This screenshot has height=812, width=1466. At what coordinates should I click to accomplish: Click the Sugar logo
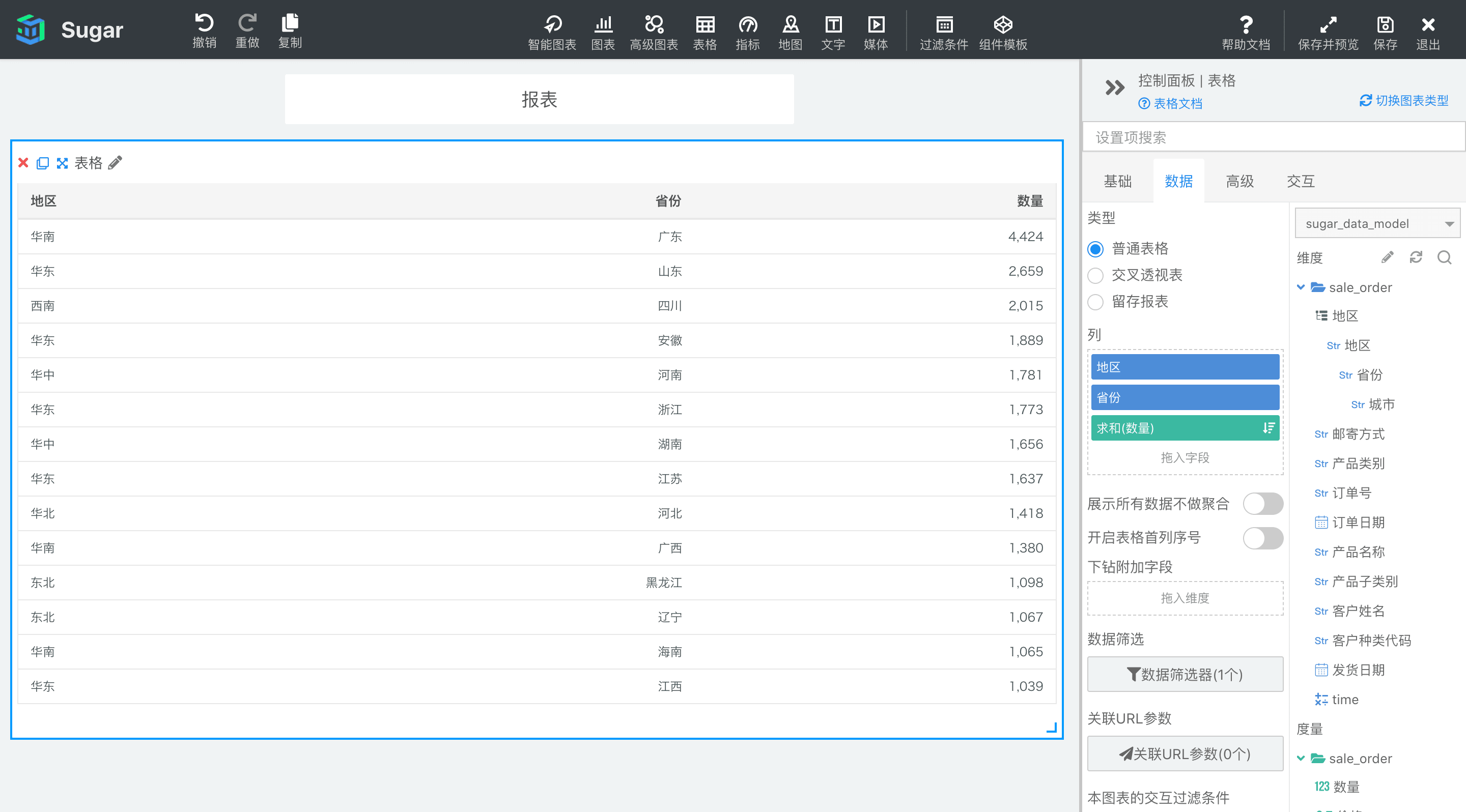pyautogui.click(x=69, y=30)
